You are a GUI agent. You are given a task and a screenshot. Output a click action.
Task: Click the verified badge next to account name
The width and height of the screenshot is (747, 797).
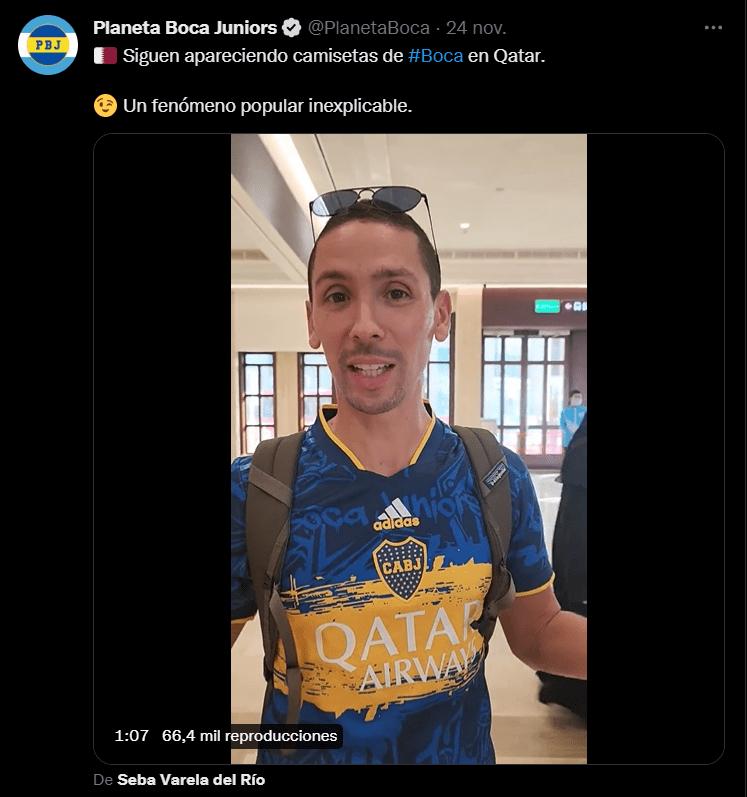coord(292,28)
